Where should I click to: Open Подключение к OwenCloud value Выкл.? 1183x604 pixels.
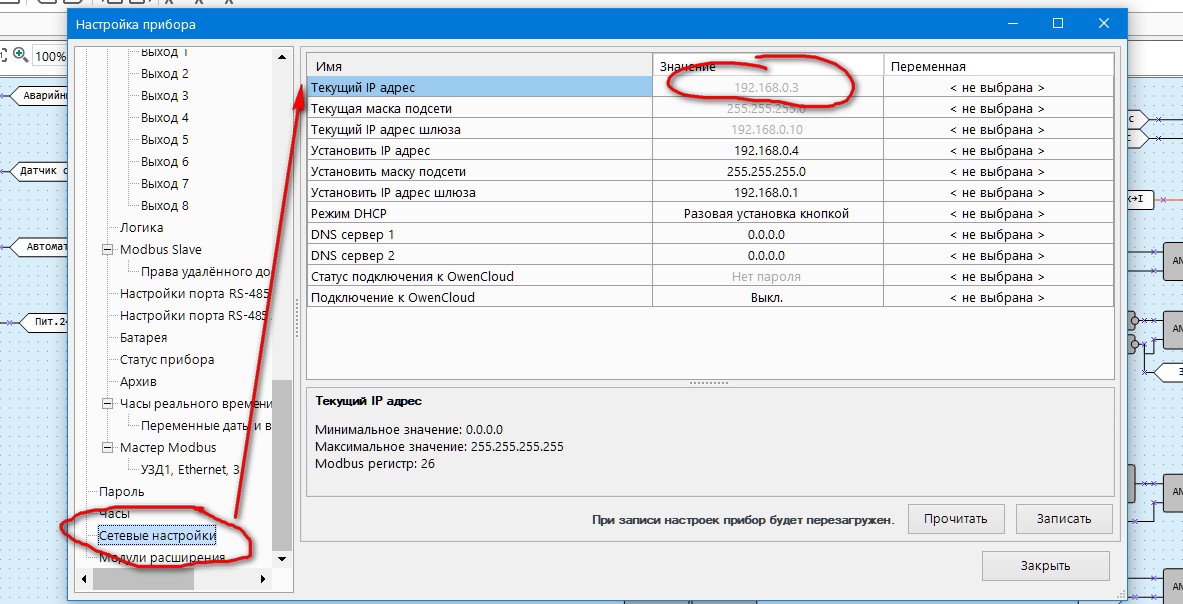coord(767,298)
